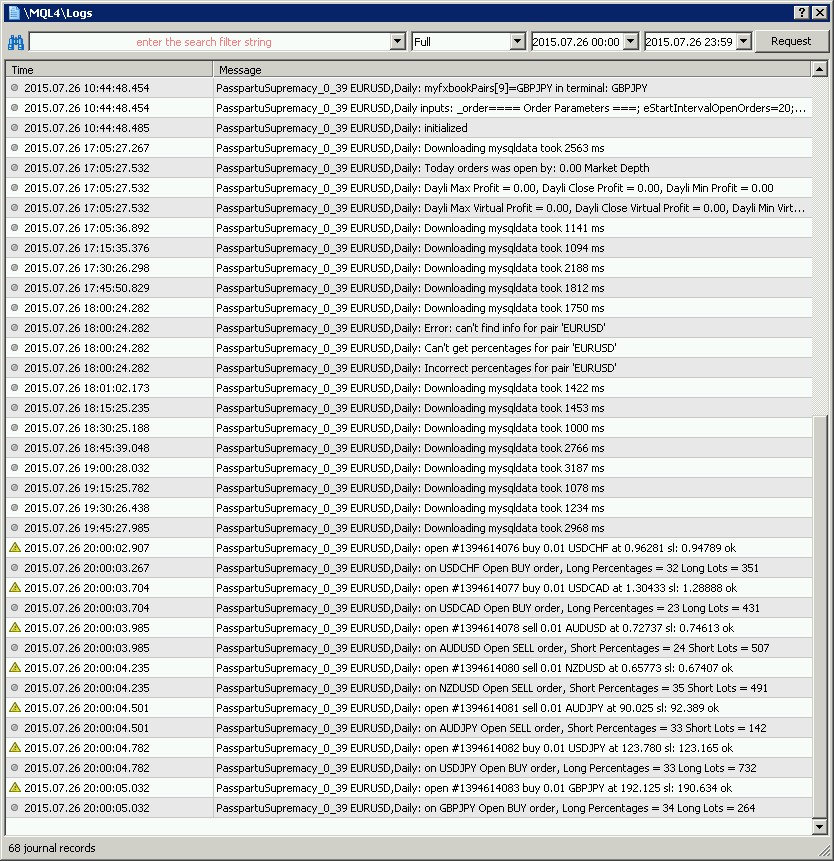Select the 'open #1394614082 buy 0.01 USDJPY' message
This screenshot has height=861, width=834.
click(474, 748)
